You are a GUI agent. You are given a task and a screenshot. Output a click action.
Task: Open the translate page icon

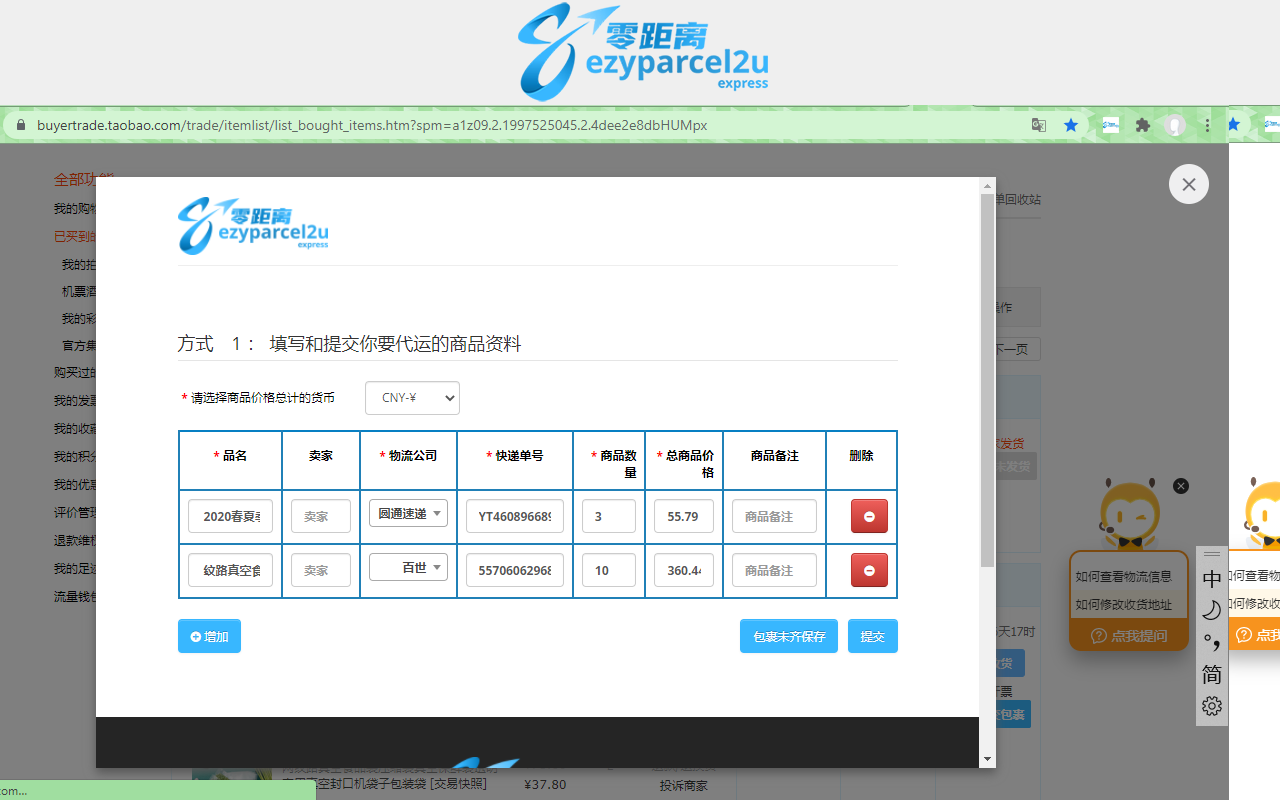click(x=1039, y=125)
